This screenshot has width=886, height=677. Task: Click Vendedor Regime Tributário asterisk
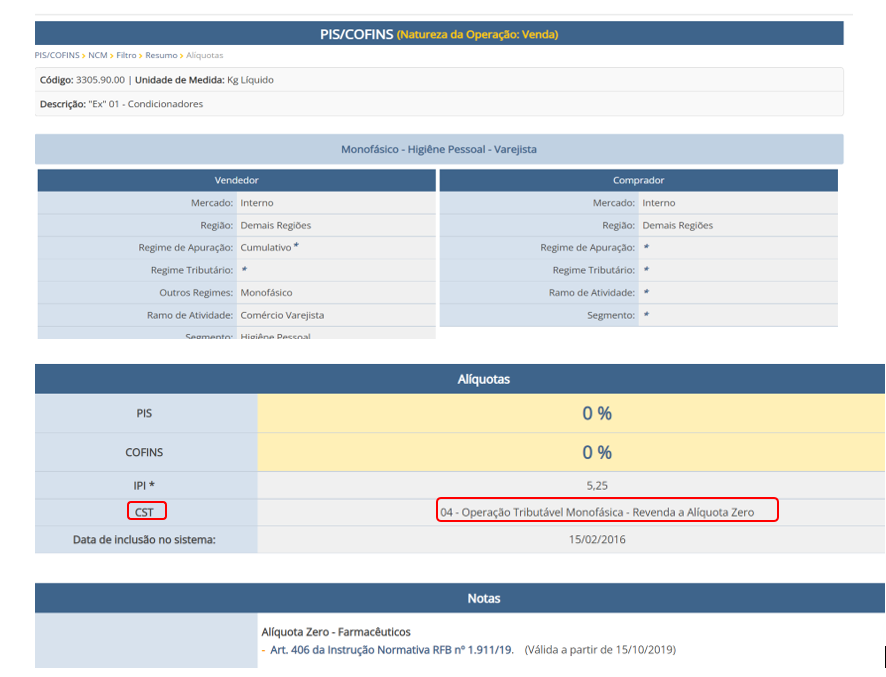pos(244,270)
